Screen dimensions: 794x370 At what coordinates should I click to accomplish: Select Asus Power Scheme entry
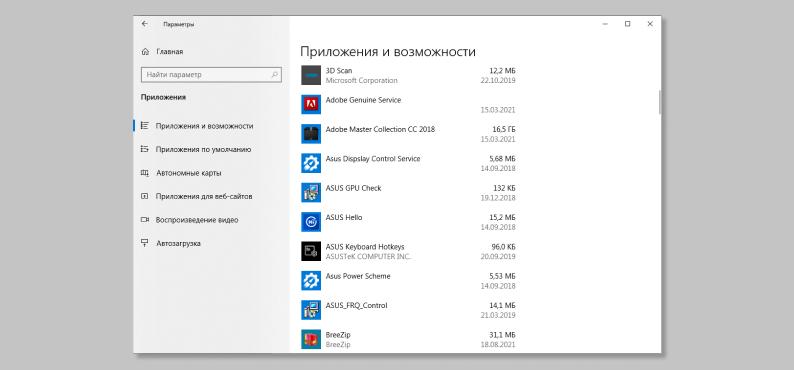tap(358, 276)
